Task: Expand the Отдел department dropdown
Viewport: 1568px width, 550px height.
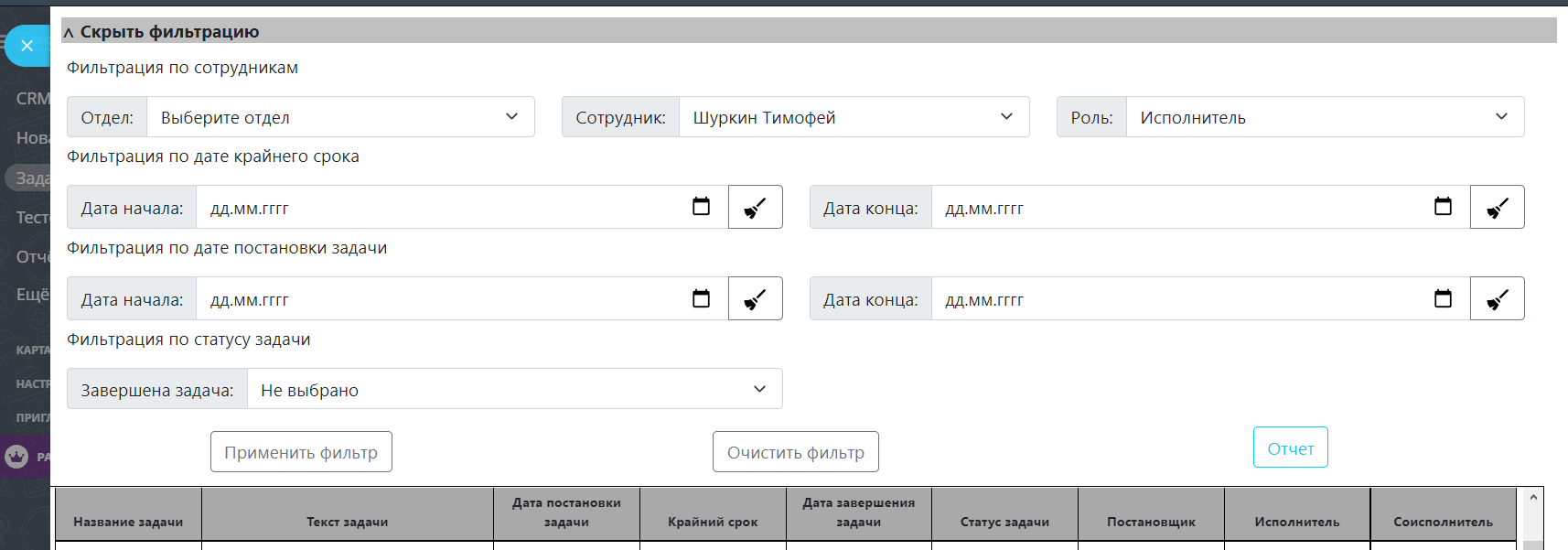Action: 340,117
